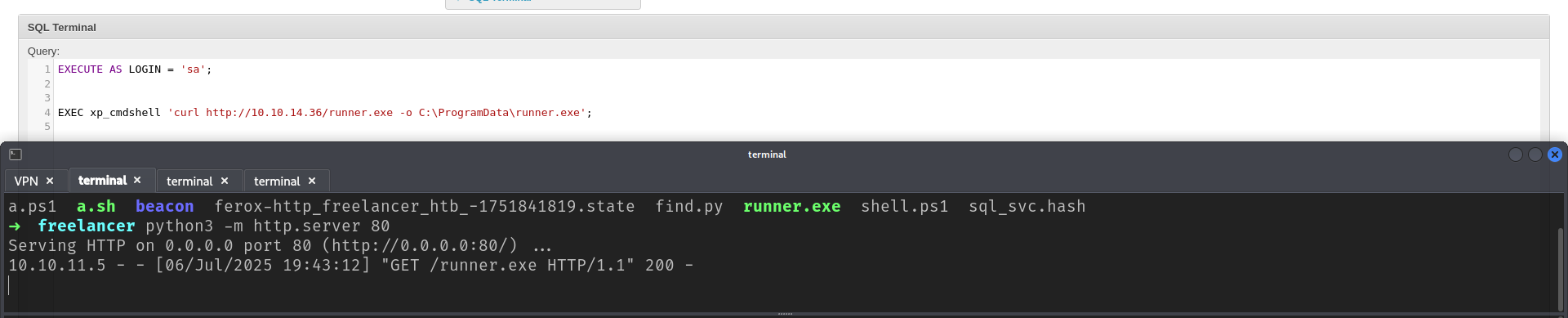This screenshot has width=1568, height=318.
Task: Click beacon in the terminal listing
Action: click(x=165, y=207)
